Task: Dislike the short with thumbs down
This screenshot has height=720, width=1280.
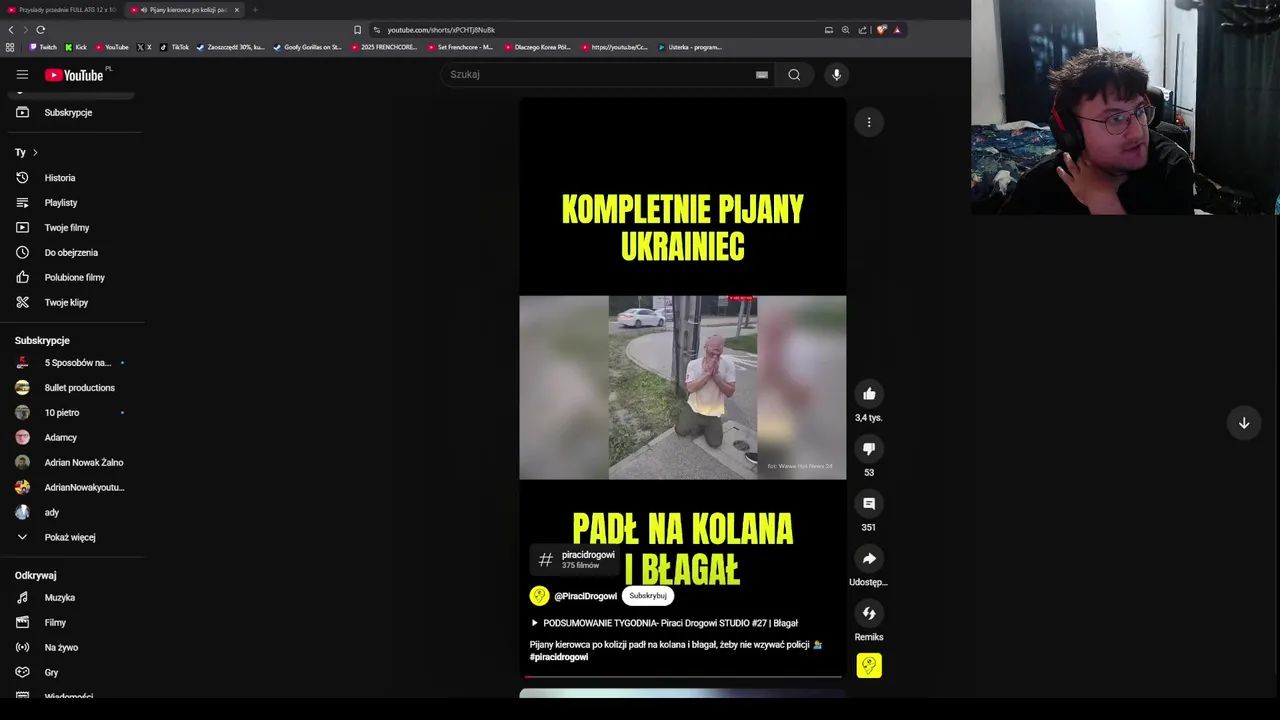Action: pos(869,449)
